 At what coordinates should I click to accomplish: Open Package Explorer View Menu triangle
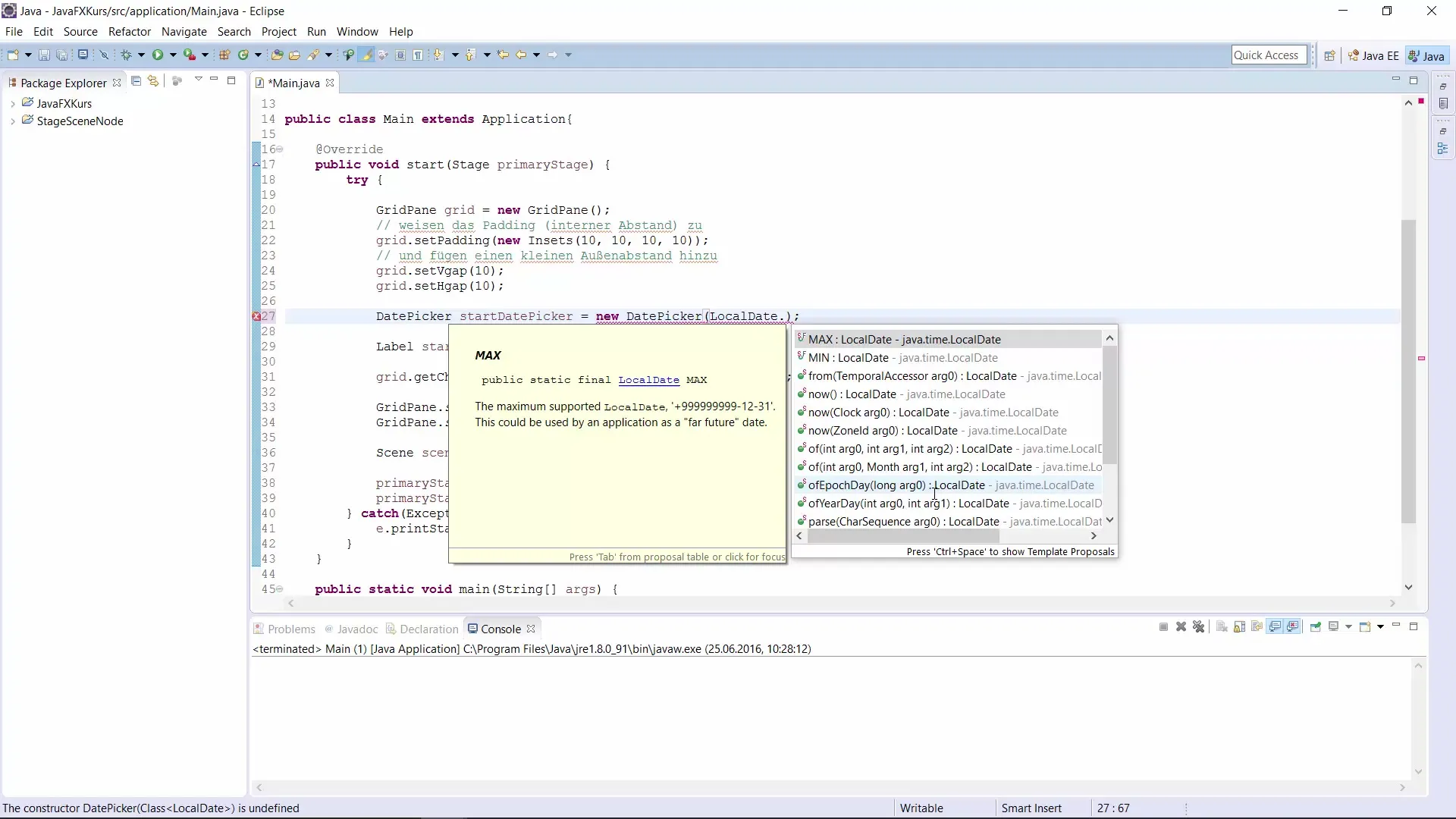coord(198,80)
